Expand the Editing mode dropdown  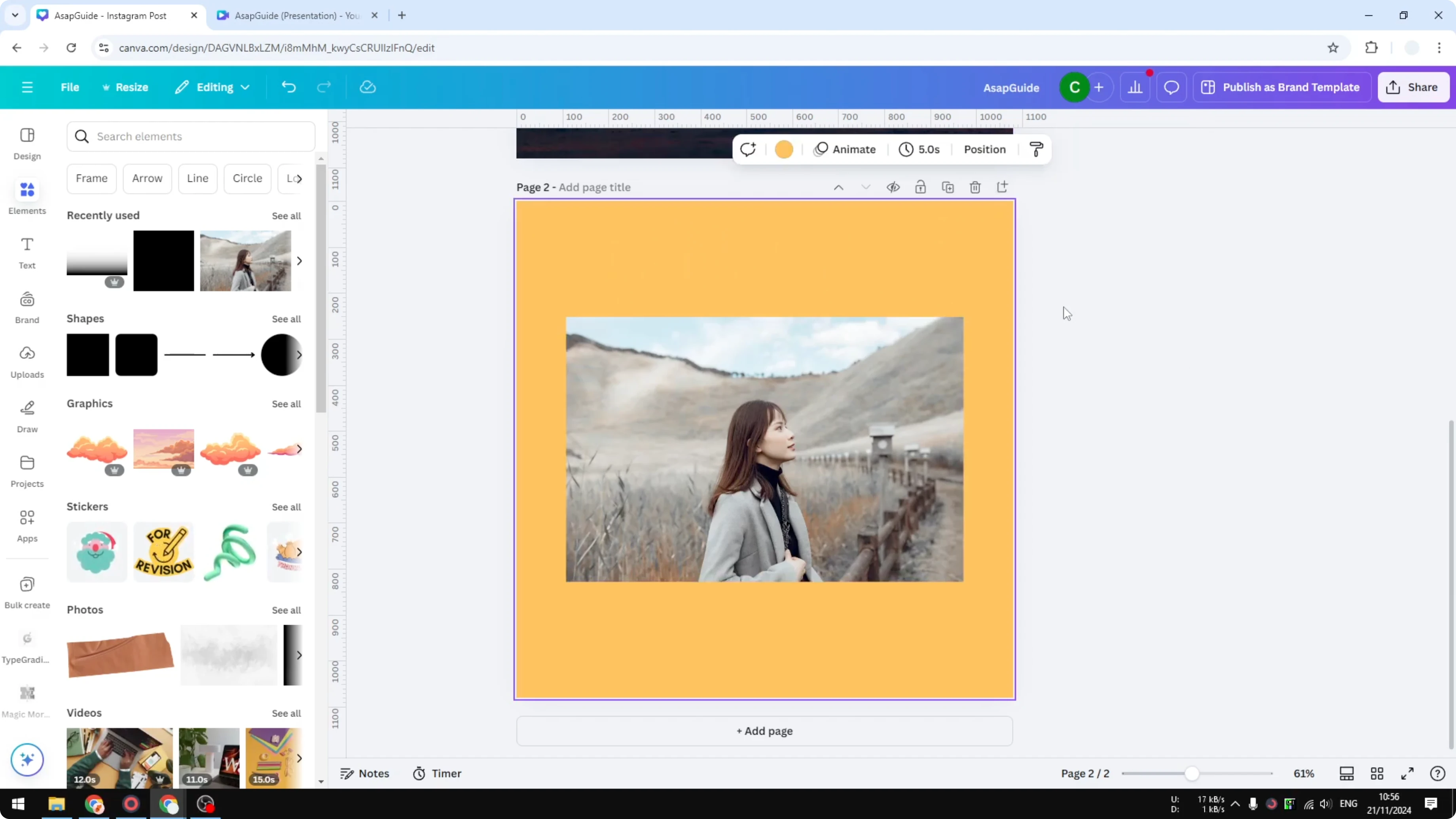[212, 87]
